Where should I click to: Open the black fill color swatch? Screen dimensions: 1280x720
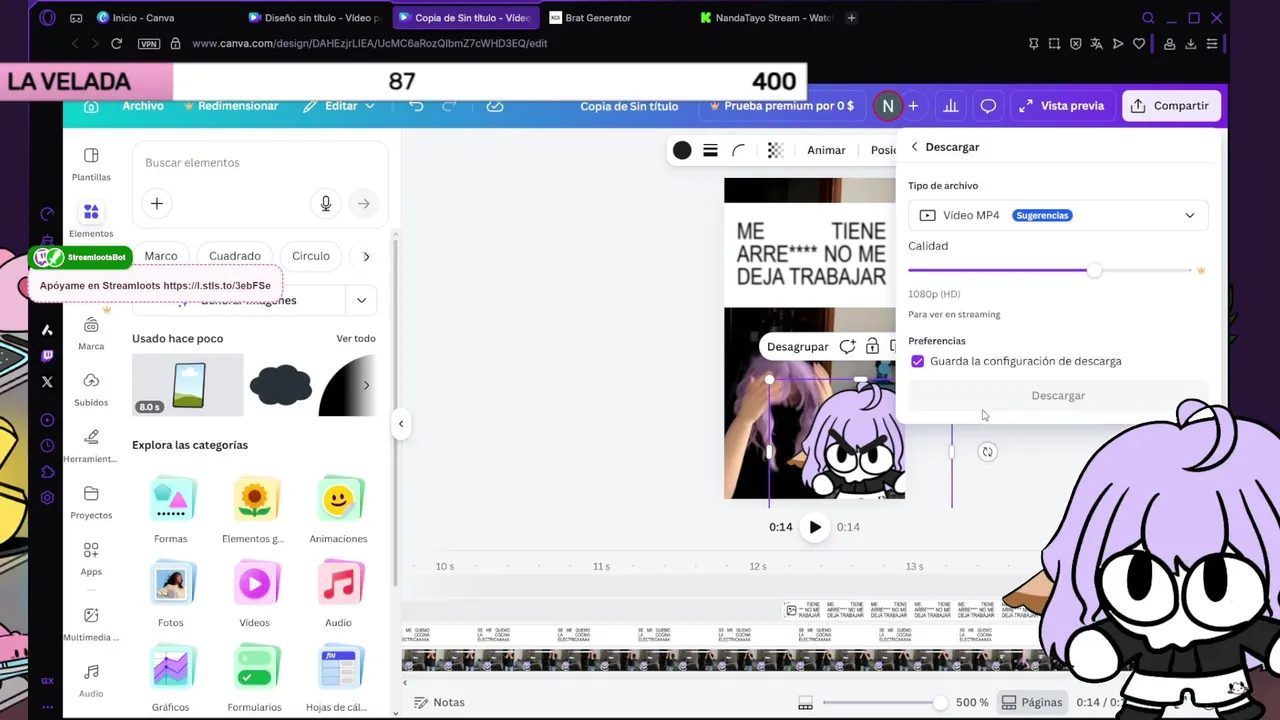pos(682,150)
